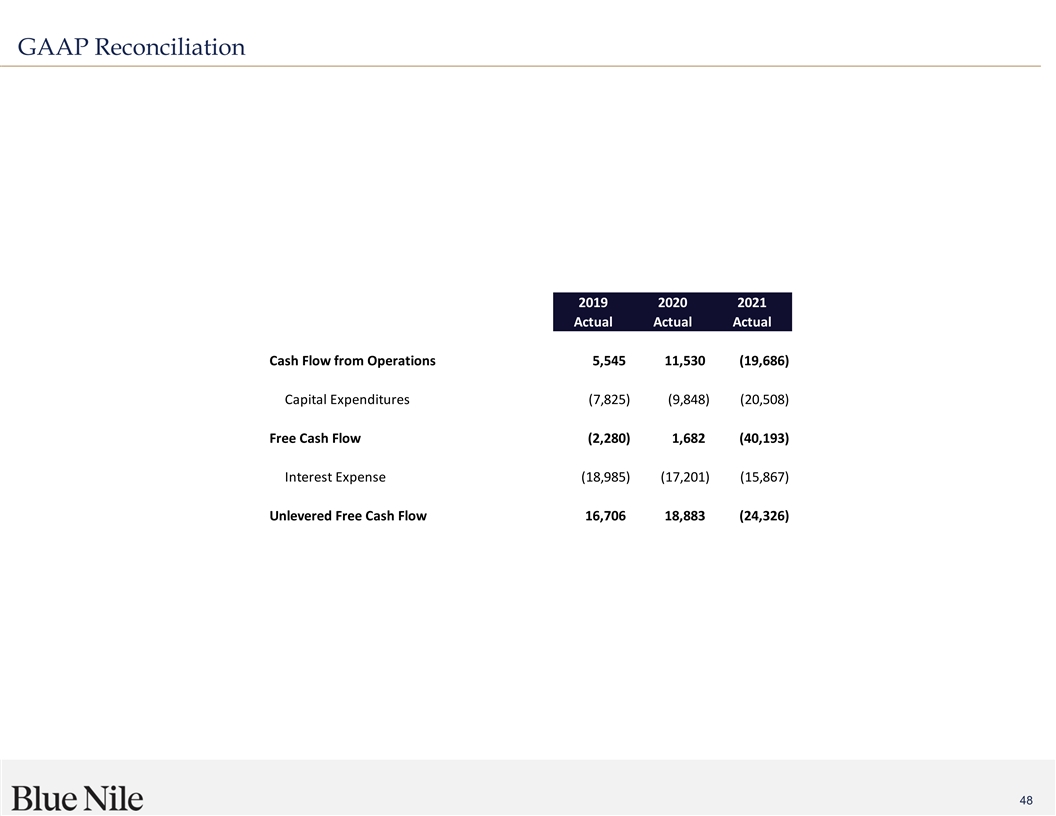Select the 2021 Actual column header
The image size is (1056, 816).
[751, 312]
